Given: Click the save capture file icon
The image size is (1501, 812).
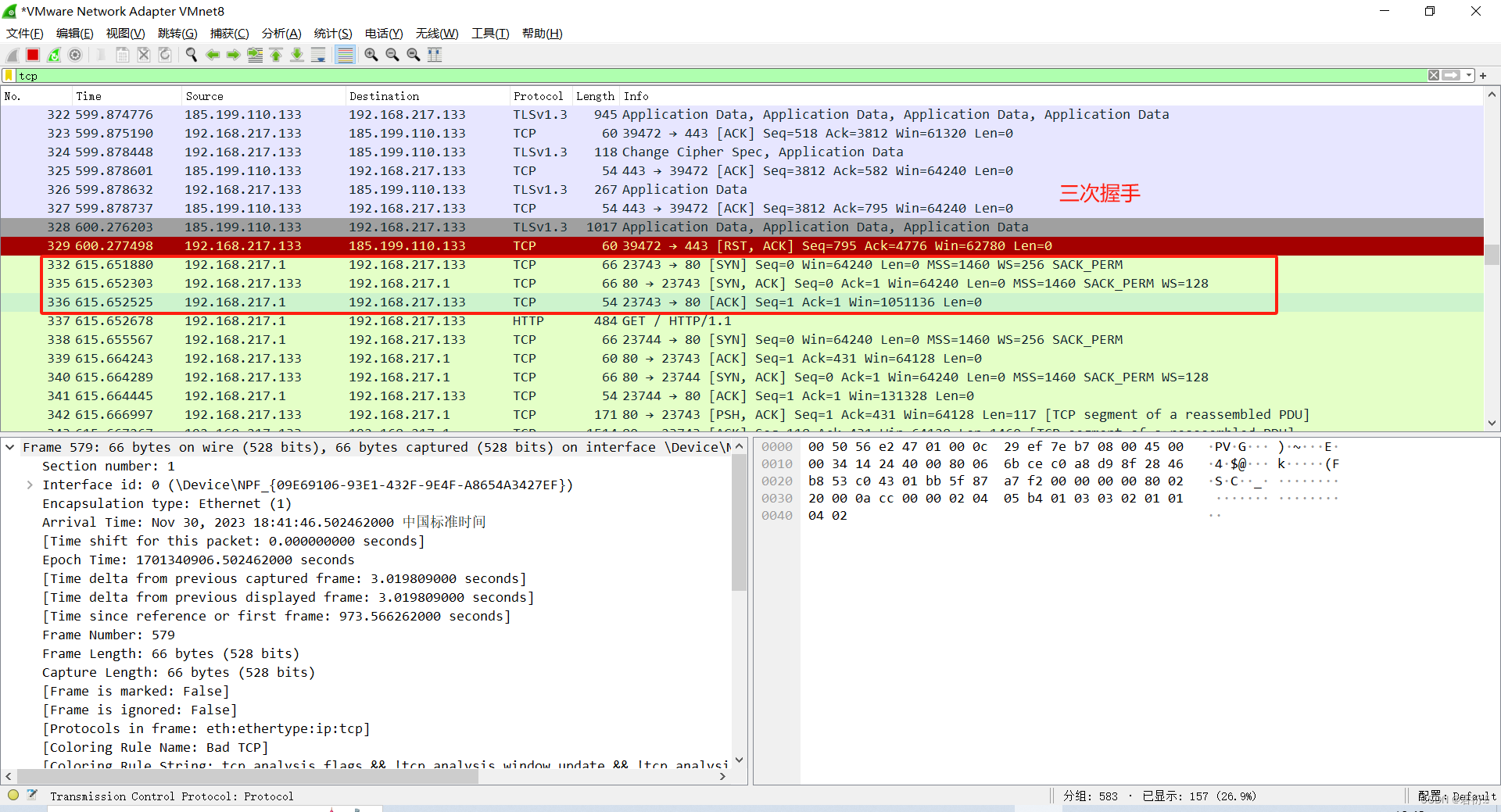Looking at the screenshot, I should click(123, 55).
